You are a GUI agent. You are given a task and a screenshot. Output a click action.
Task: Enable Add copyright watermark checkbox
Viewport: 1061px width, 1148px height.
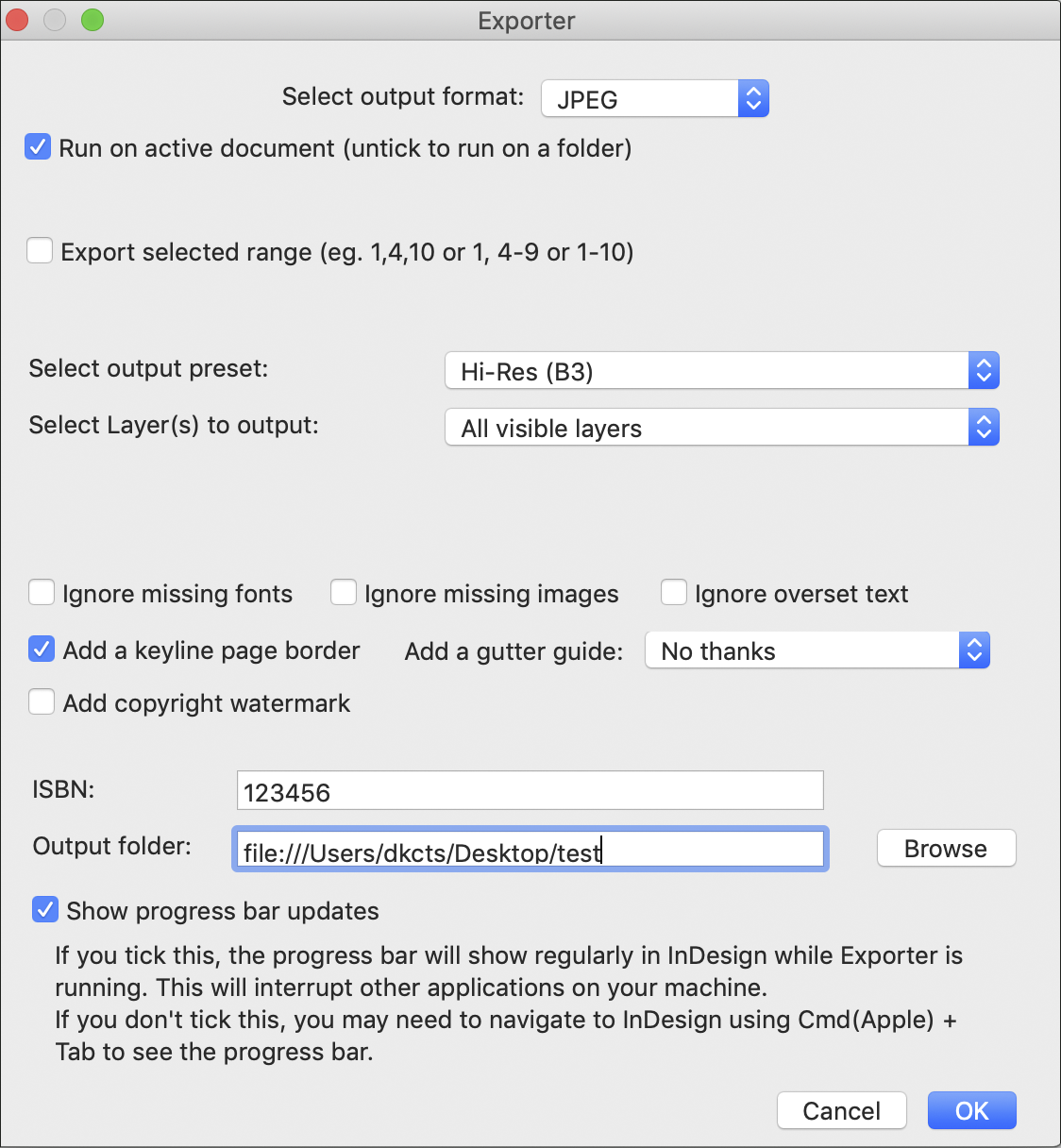pos(42,702)
